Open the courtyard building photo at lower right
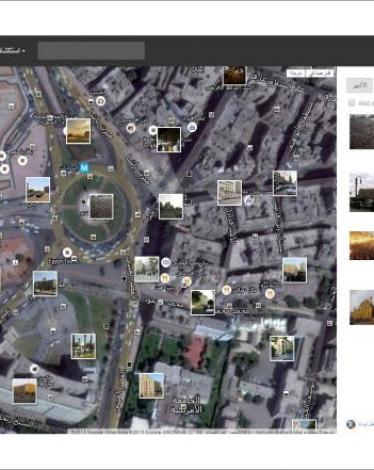The image size is (374, 470). pyautogui.click(x=282, y=348)
